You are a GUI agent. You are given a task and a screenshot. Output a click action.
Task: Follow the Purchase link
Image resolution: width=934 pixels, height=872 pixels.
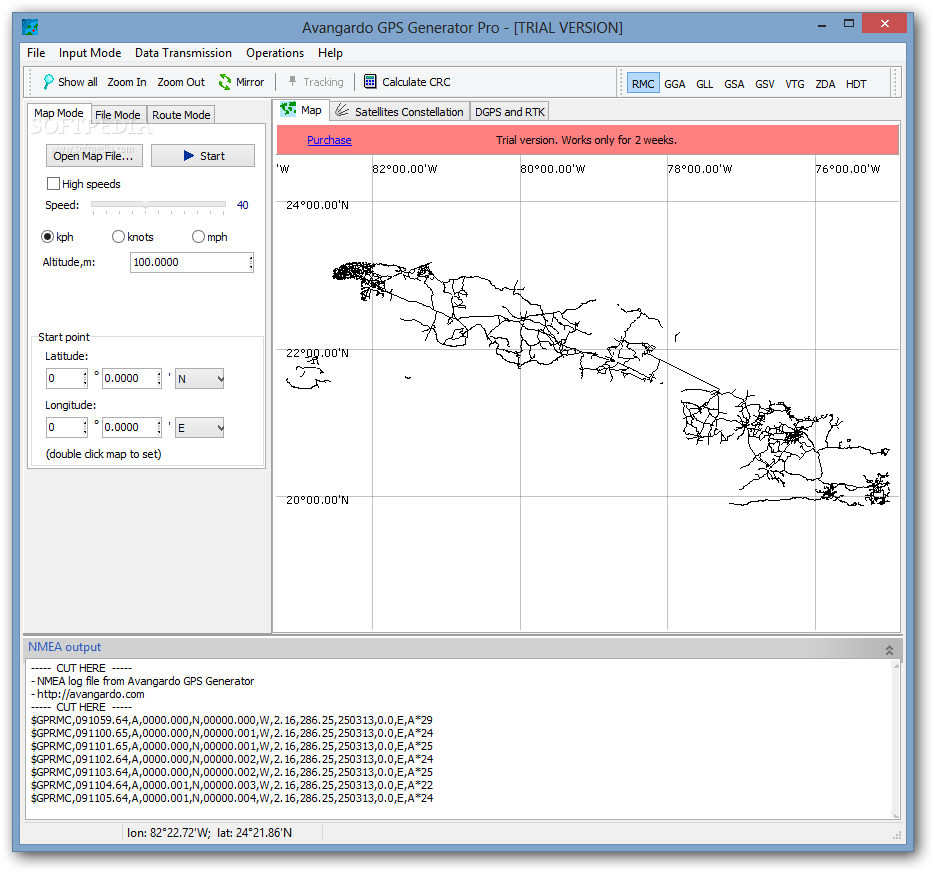[329, 140]
